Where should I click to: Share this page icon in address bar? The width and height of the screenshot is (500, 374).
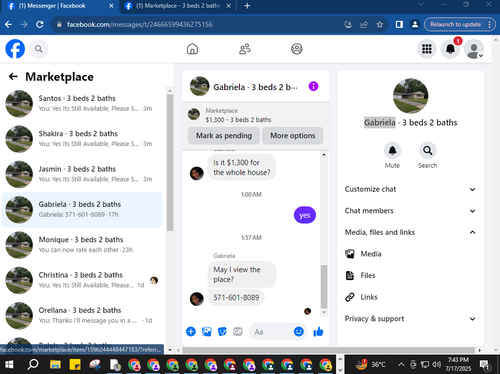tap(364, 24)
